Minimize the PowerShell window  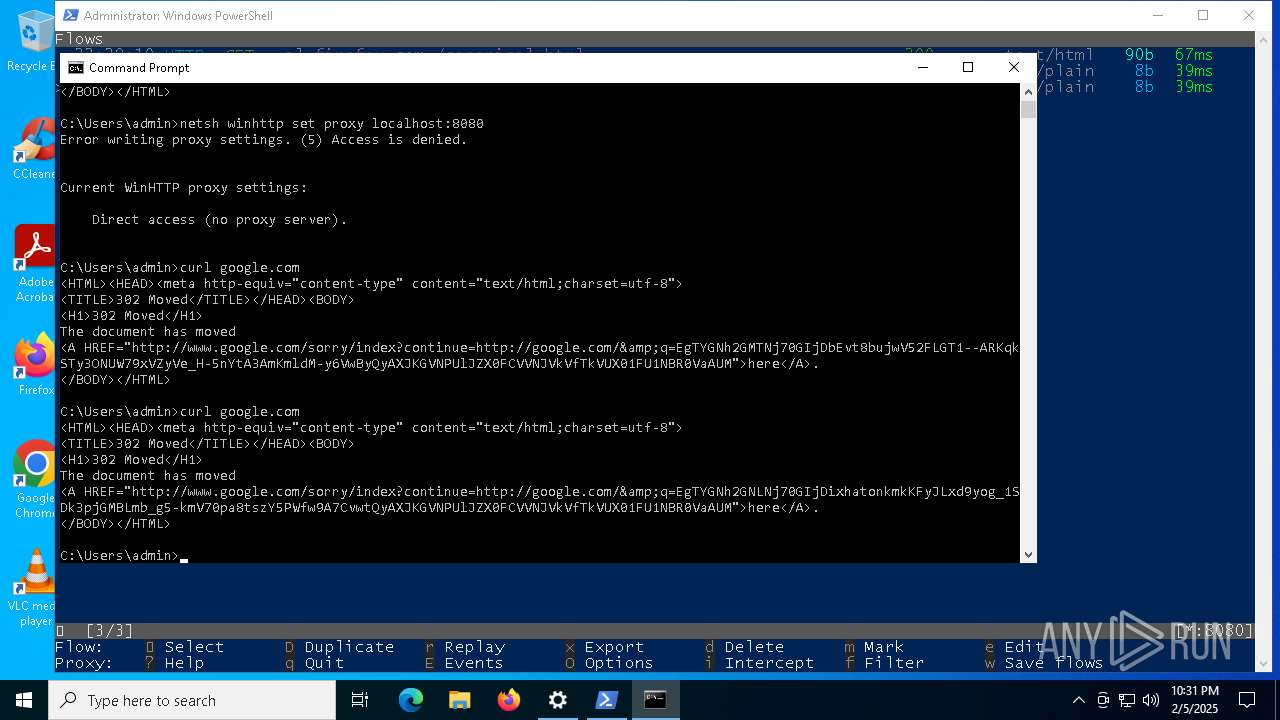(x=1157, y=15)
